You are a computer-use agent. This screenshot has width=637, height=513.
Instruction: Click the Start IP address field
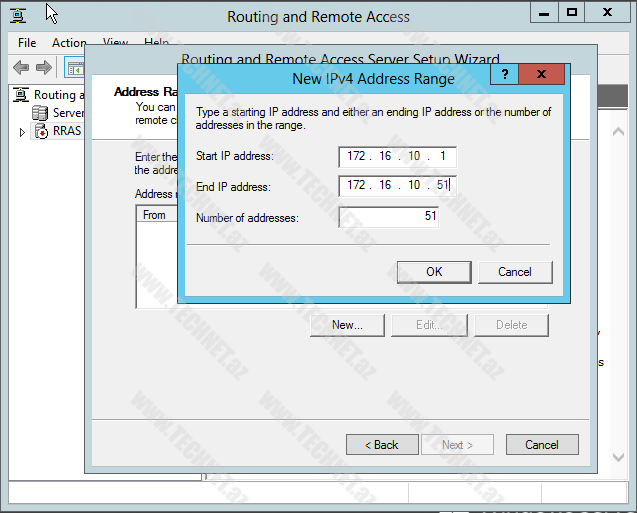(398, 155)
